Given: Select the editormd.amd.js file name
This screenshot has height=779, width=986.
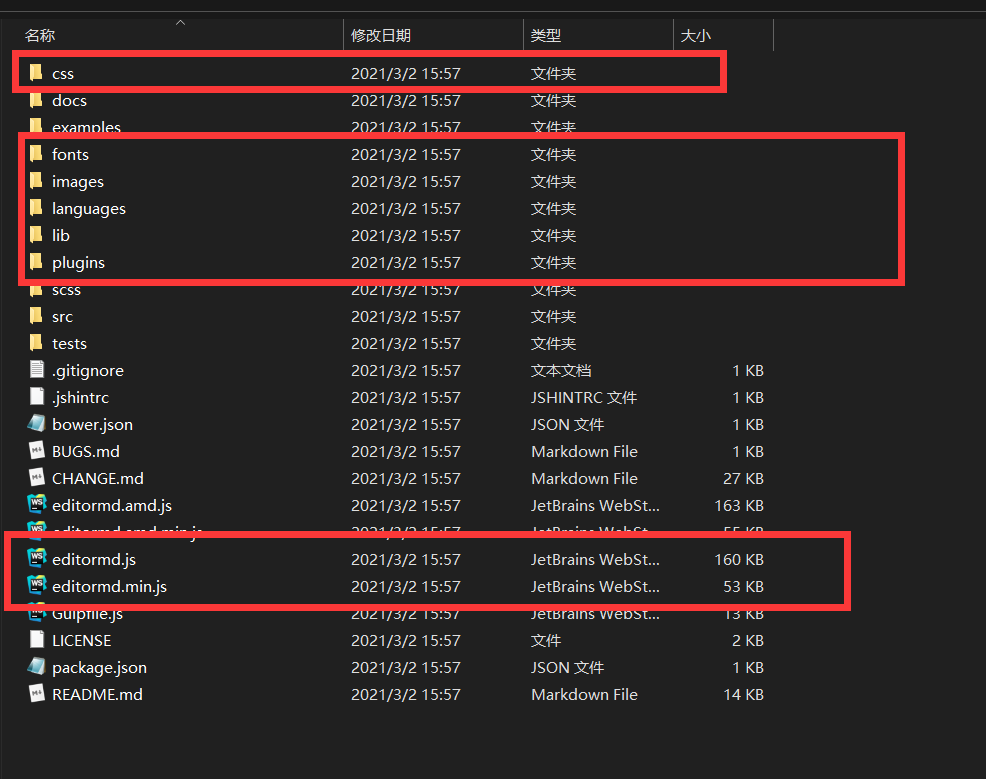Looking at the screenshot, I should [x=112, y=506].
